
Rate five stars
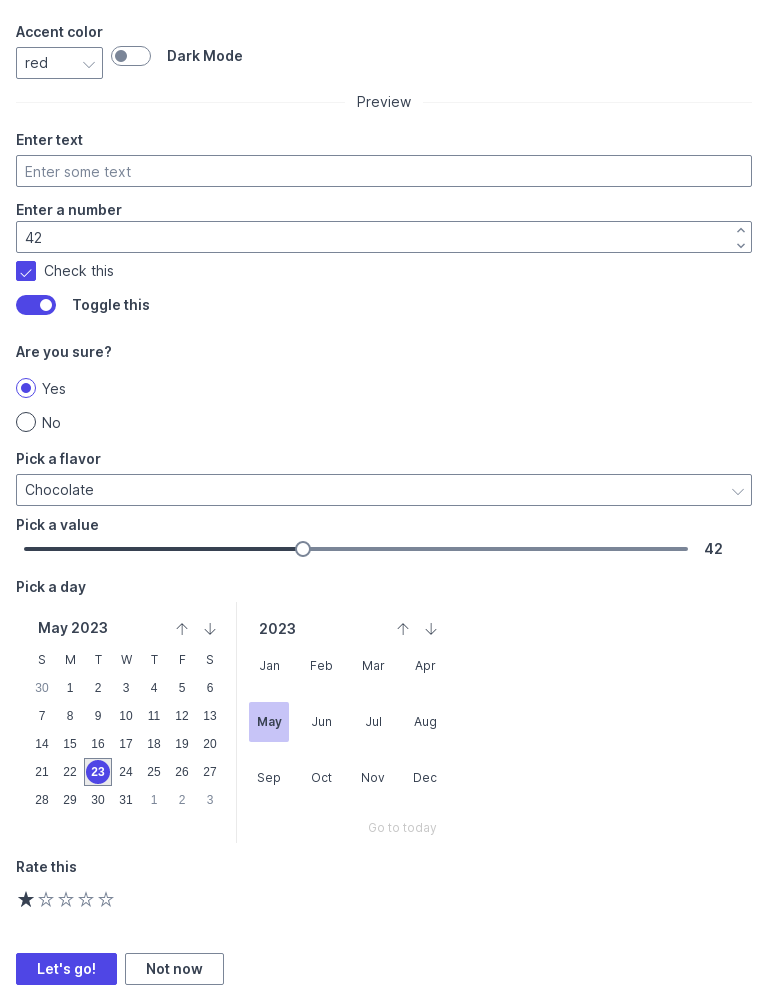point(106,899)
